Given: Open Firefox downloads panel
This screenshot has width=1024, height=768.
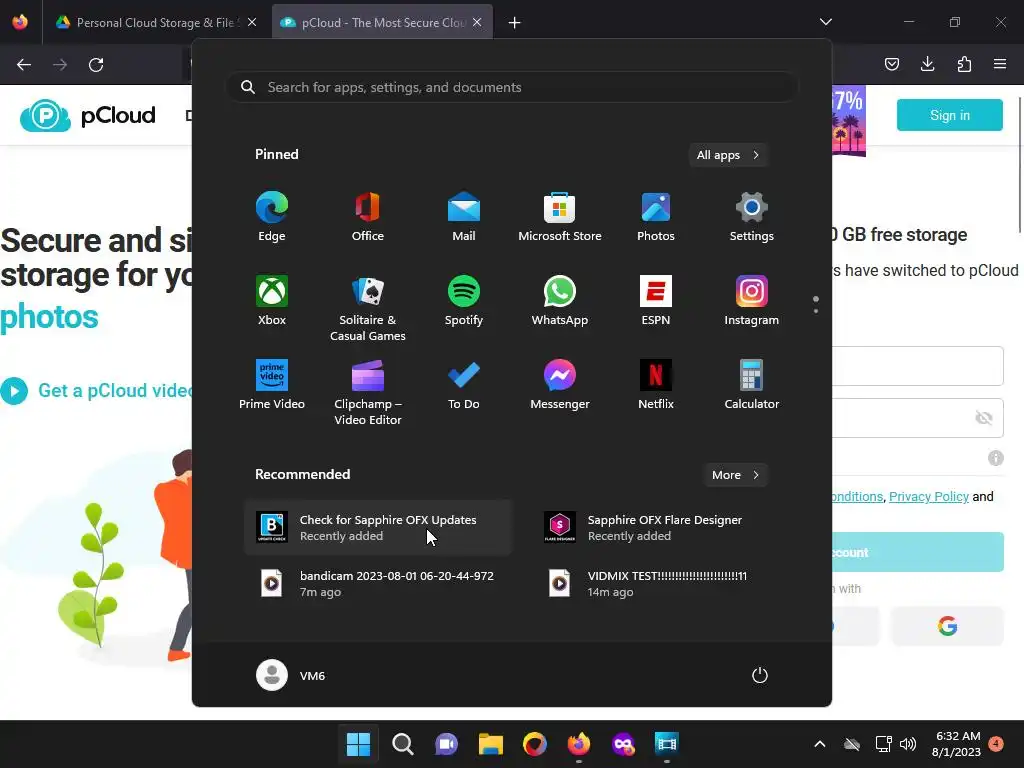Looking at the screenshot, I should click(927, 64).
